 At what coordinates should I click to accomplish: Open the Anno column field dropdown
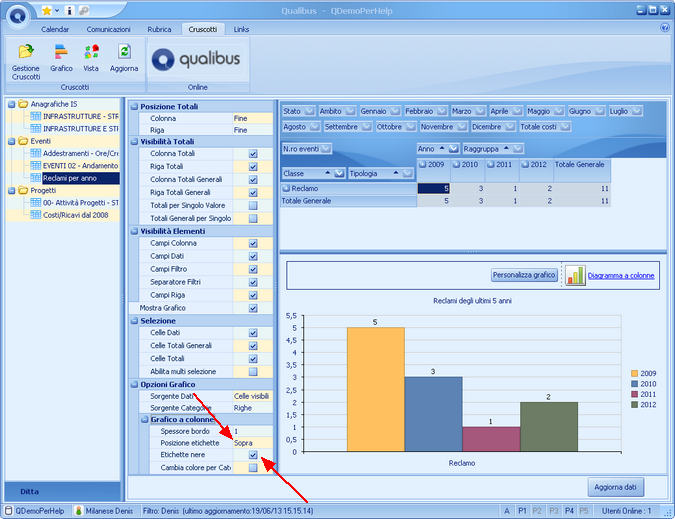click(x=453, y=149)
